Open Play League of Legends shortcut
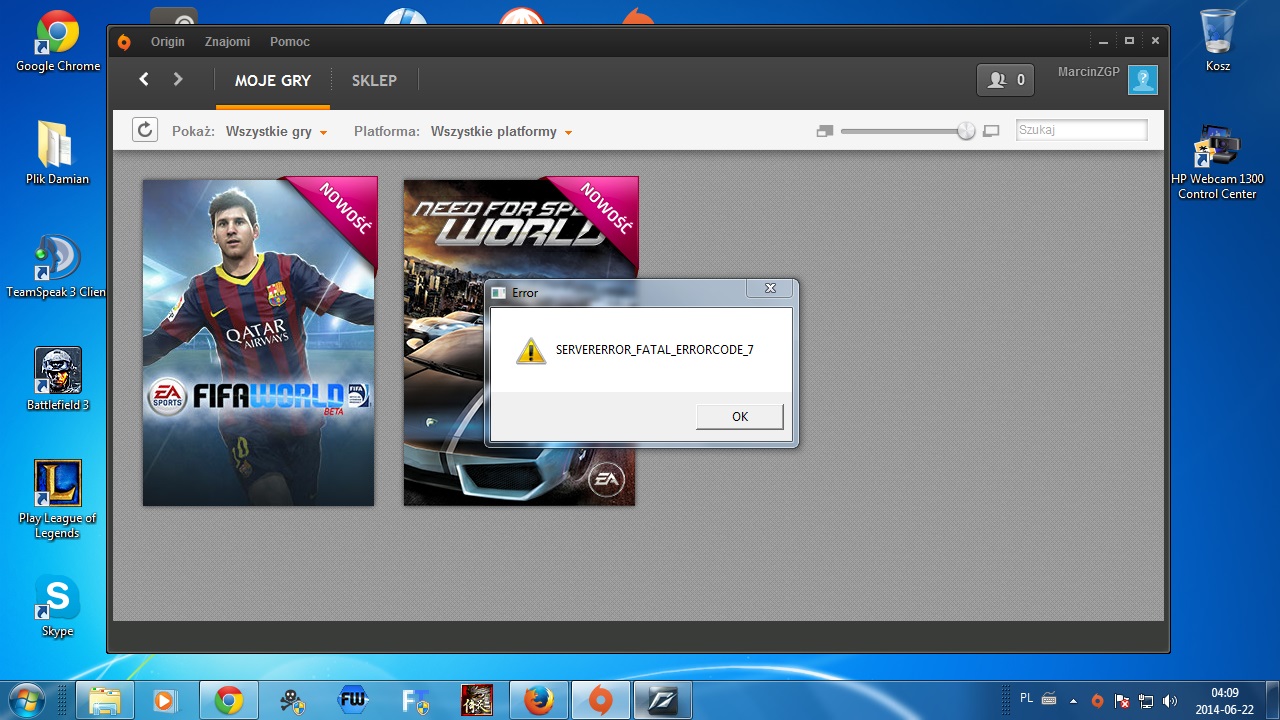 click(58, 499)
